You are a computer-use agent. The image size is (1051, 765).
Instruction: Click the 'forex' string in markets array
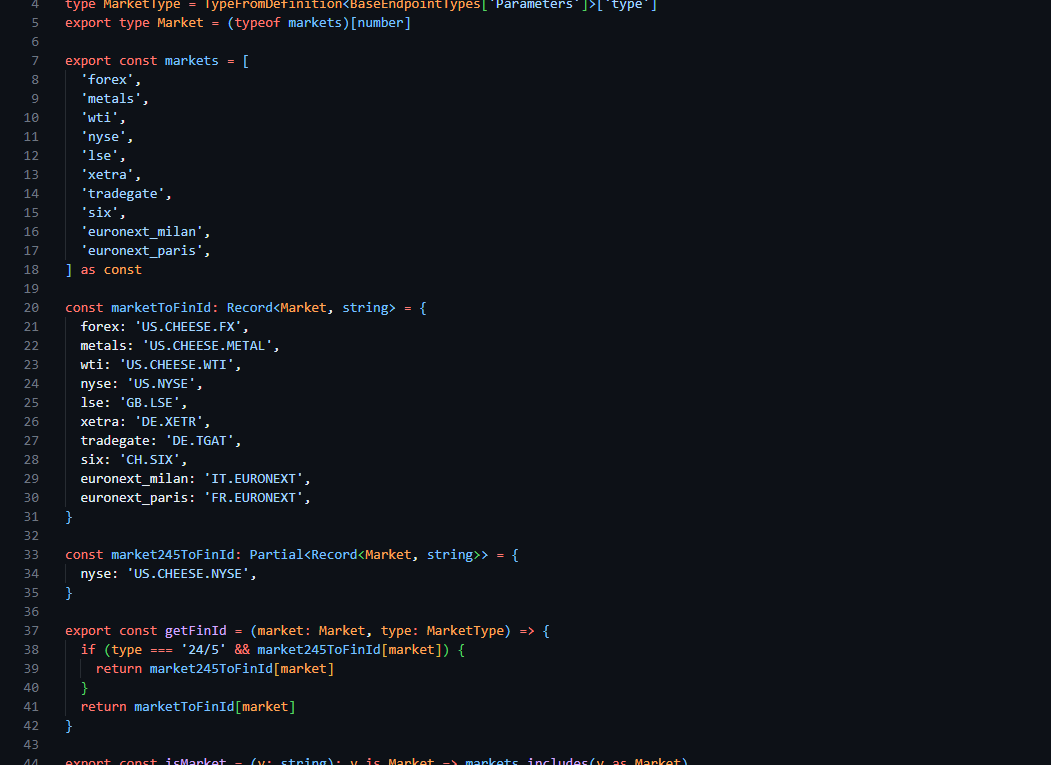click(111, 79)
